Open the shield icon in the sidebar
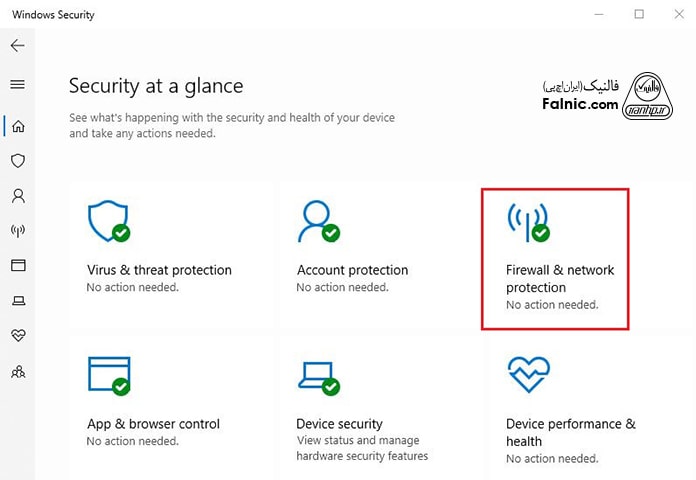Screen dimensions: 696x480 pyautogui.click(x=17, y=160)
